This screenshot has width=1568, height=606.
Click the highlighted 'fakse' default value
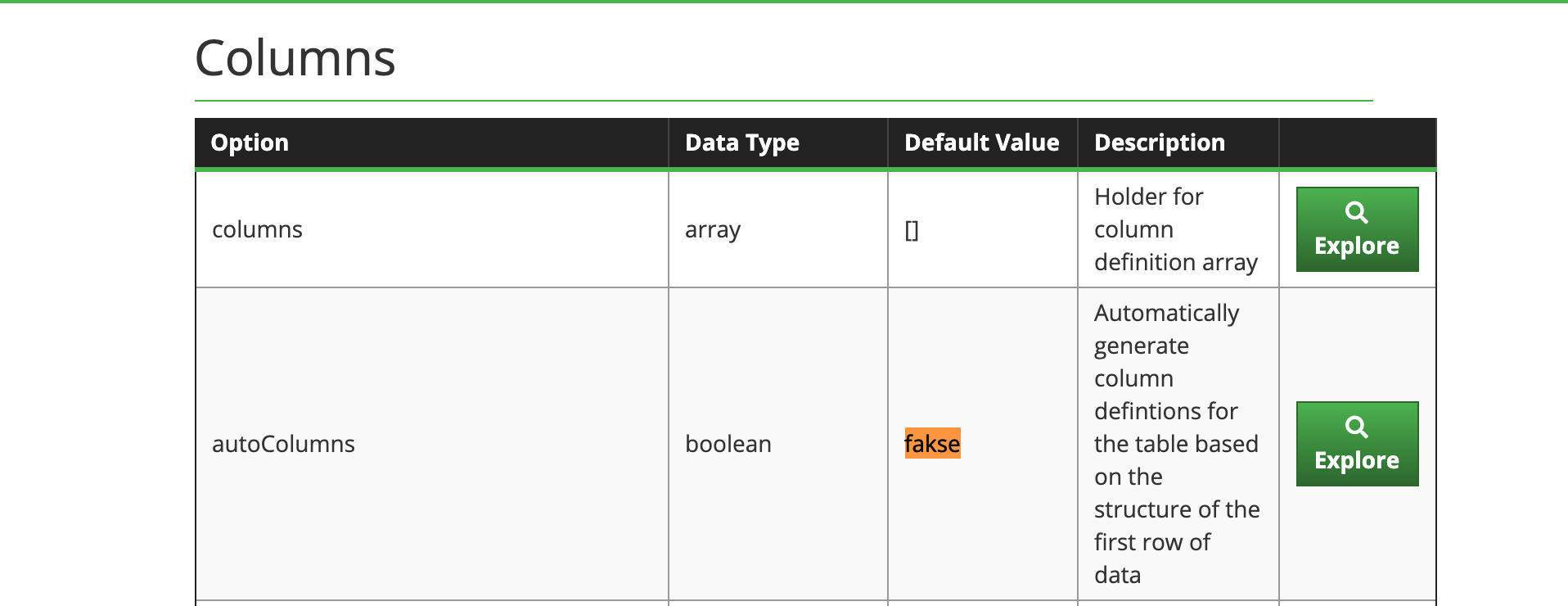[932, 443]
